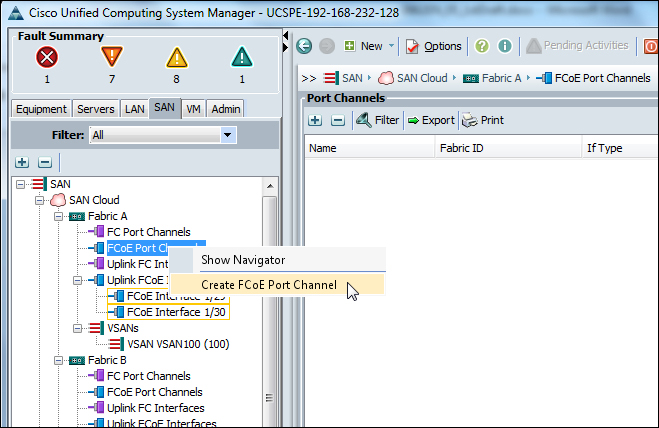
Task: Switch to the Admin tab
Action: click(226, 109)
